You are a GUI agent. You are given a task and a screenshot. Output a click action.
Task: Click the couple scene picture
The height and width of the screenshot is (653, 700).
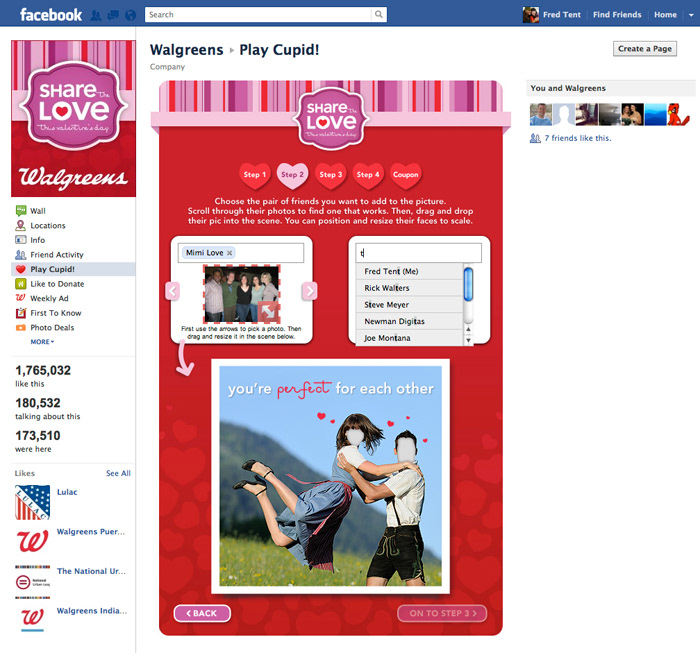pos(330,476)
